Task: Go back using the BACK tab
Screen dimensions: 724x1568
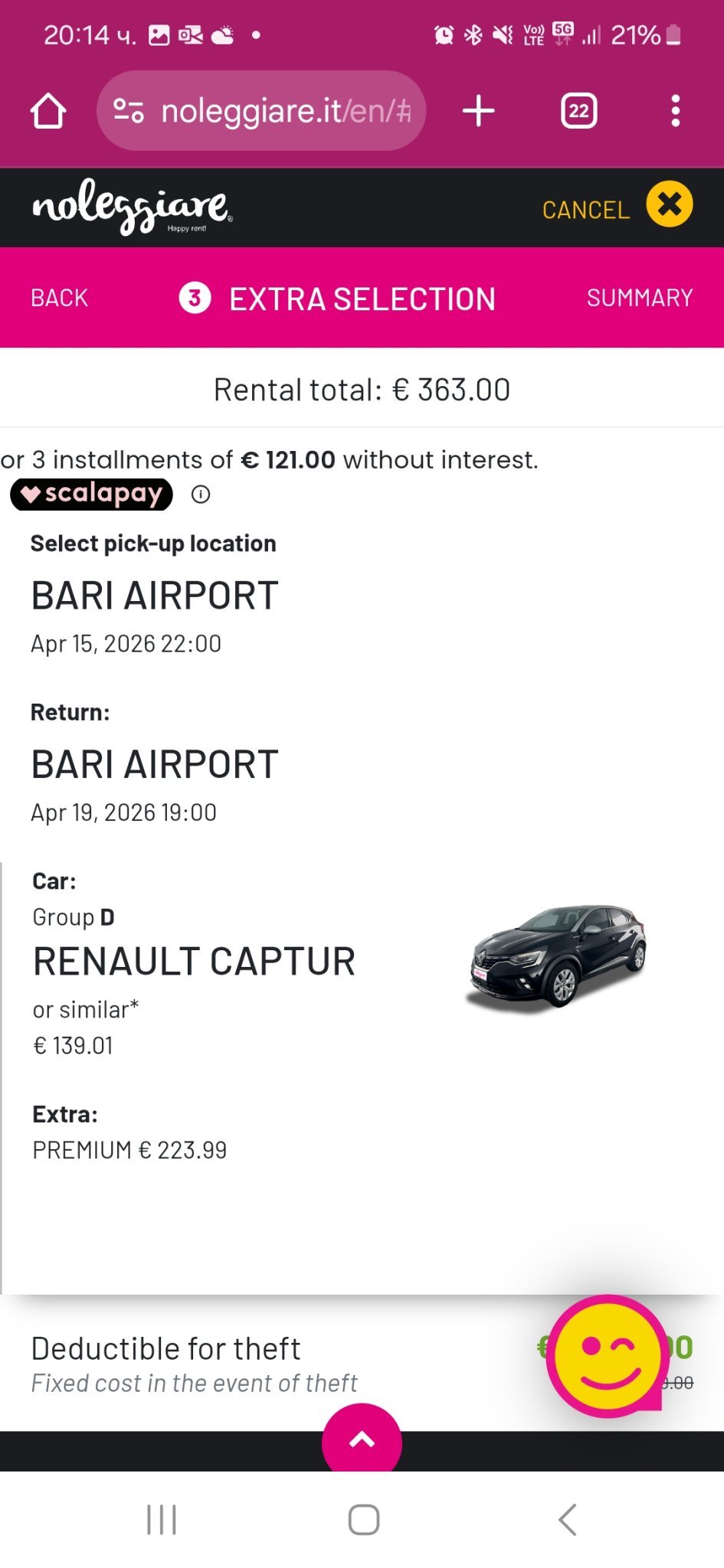Action: [x=60, y=298]
